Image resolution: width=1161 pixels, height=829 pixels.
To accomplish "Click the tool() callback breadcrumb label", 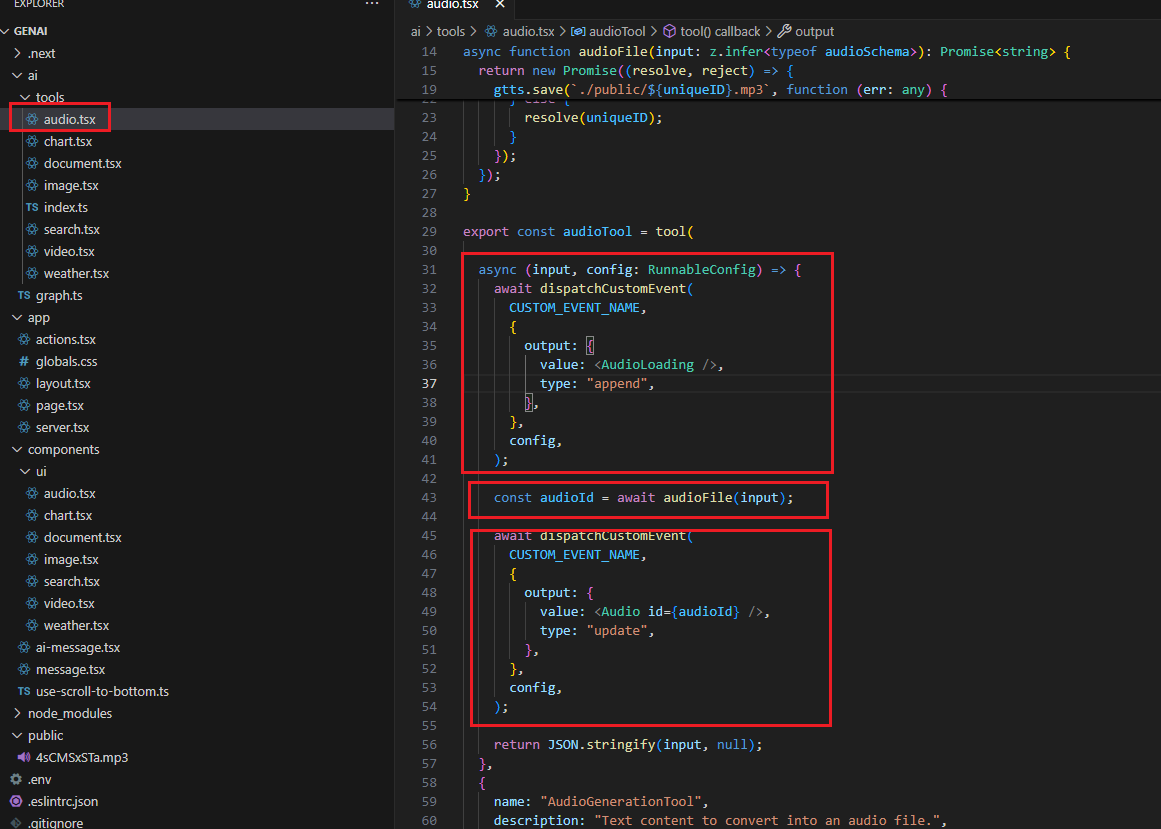I will tap(720, 31).
